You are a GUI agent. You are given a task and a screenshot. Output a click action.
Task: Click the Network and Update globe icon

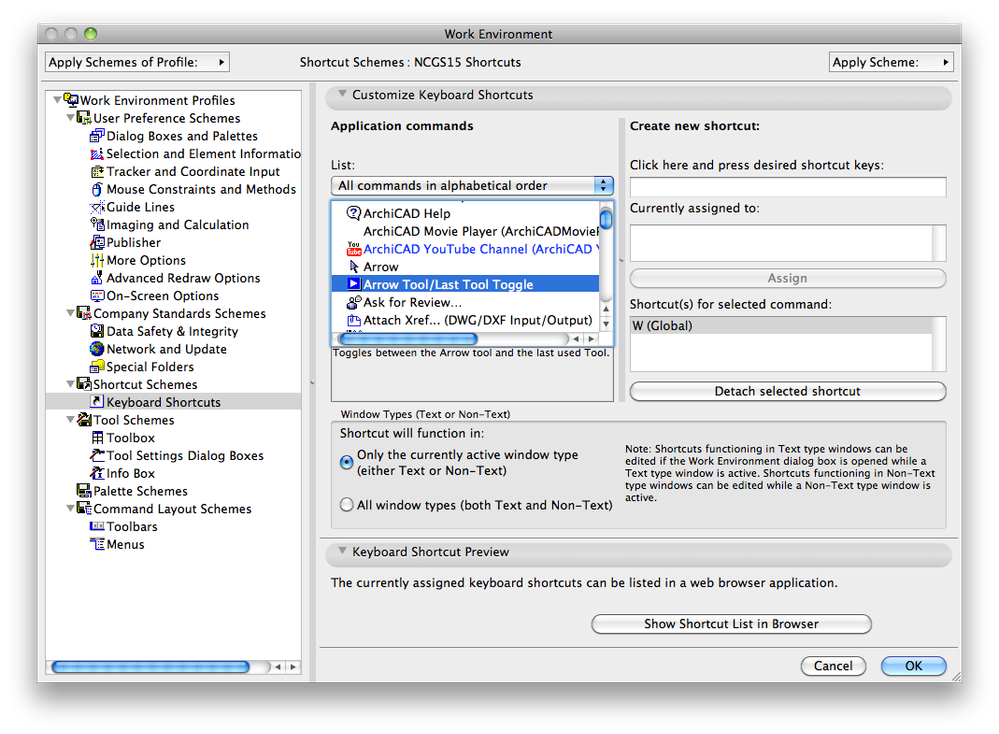point(97,349)
